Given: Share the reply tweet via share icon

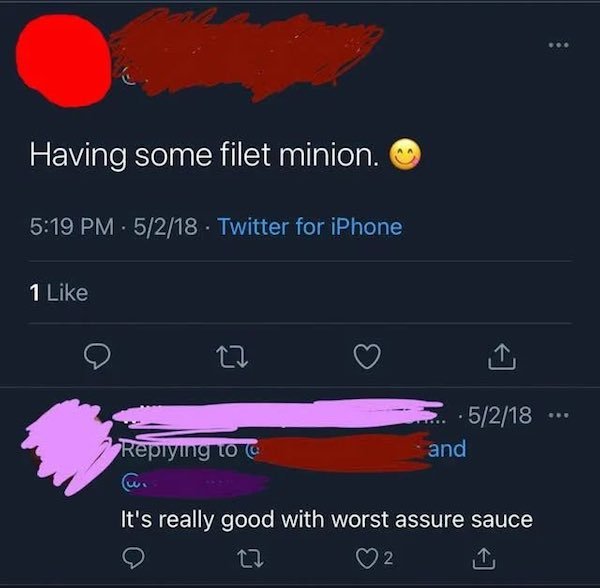Looking at the screenshot, I should point(484,558).
